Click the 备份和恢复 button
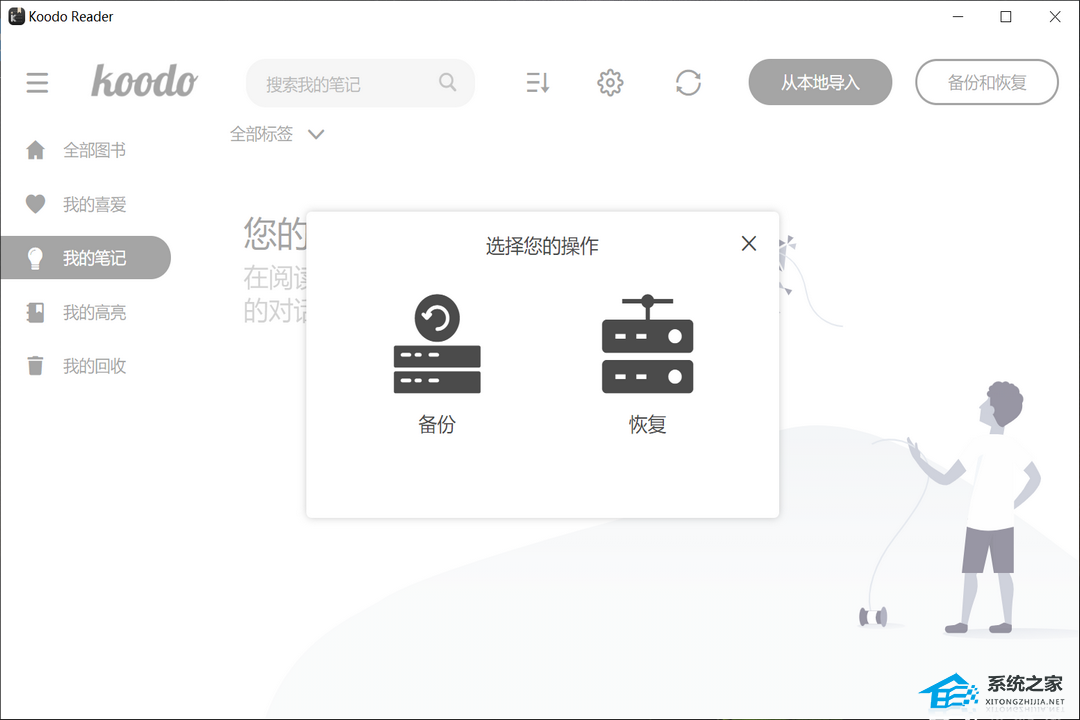 tap(987, 82)
